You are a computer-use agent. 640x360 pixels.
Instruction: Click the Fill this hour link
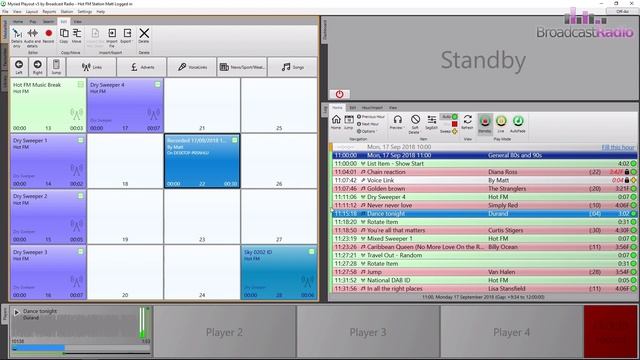618,147
